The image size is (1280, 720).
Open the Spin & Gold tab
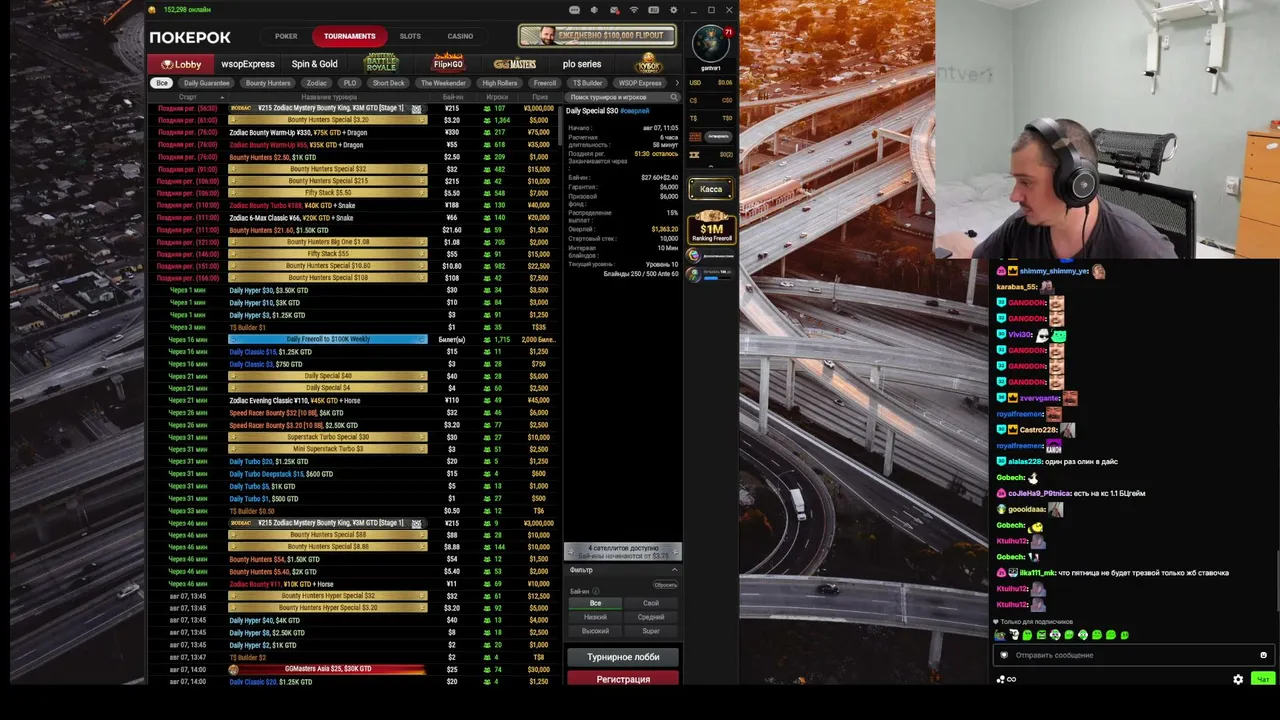point(315,64)
